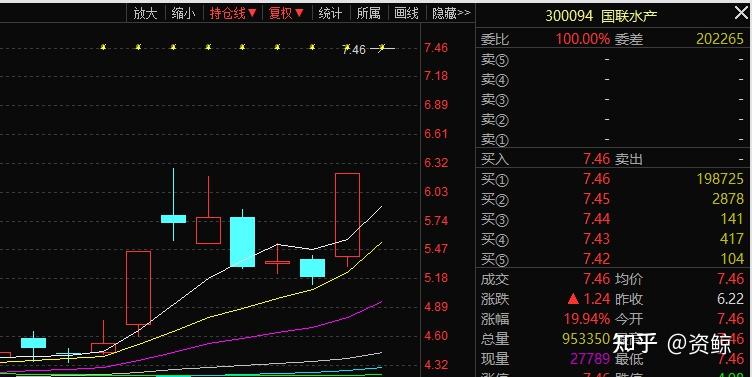Click the 买④ price 7.43
Viewport: 752px width, 377px height.
597,239
